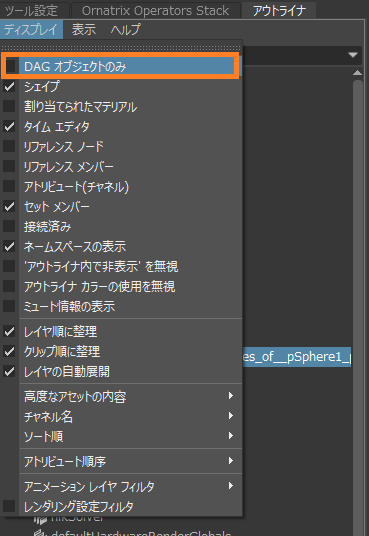The height and width of the screenshot is (536, 369).
Task: Uncheck セット メンバー option
Action: [9, 206]
